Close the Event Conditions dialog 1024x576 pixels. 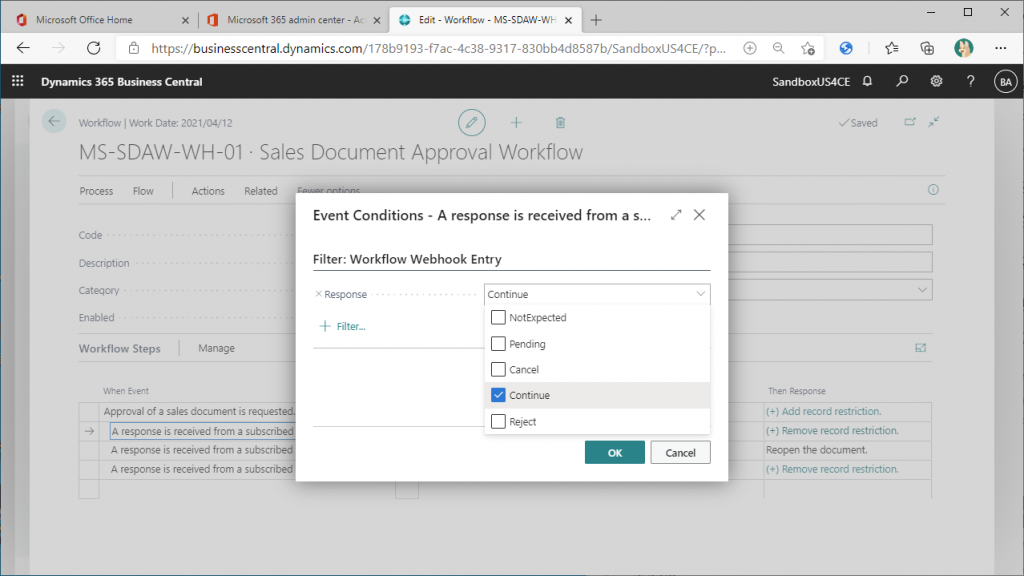[699, 215]
